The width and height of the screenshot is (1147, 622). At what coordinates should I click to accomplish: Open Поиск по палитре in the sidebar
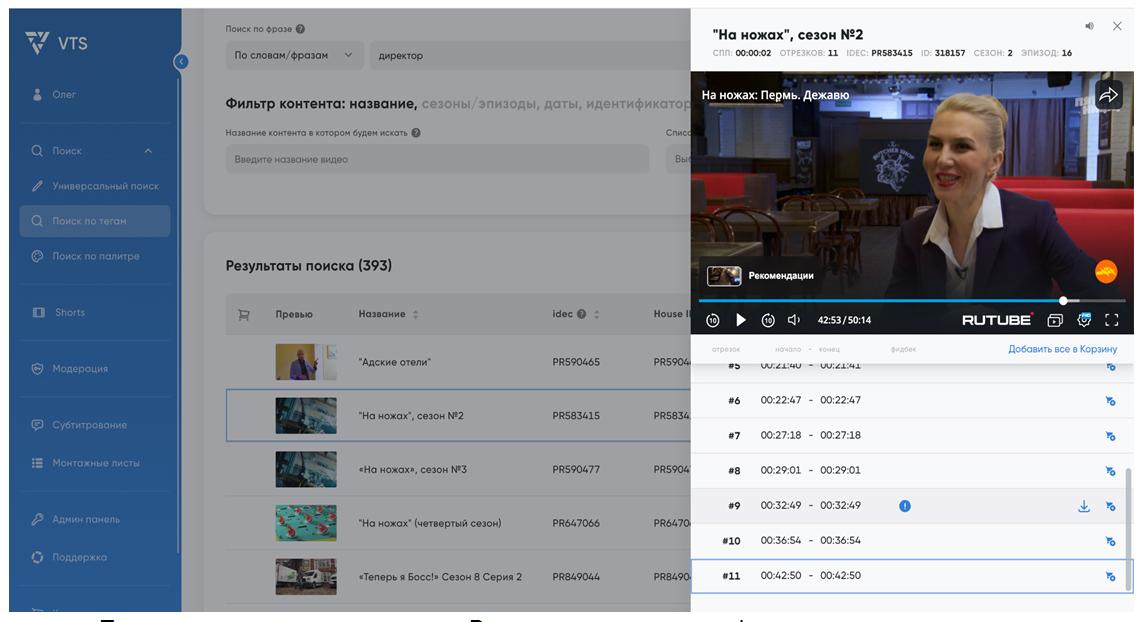(x=96, y=256)
